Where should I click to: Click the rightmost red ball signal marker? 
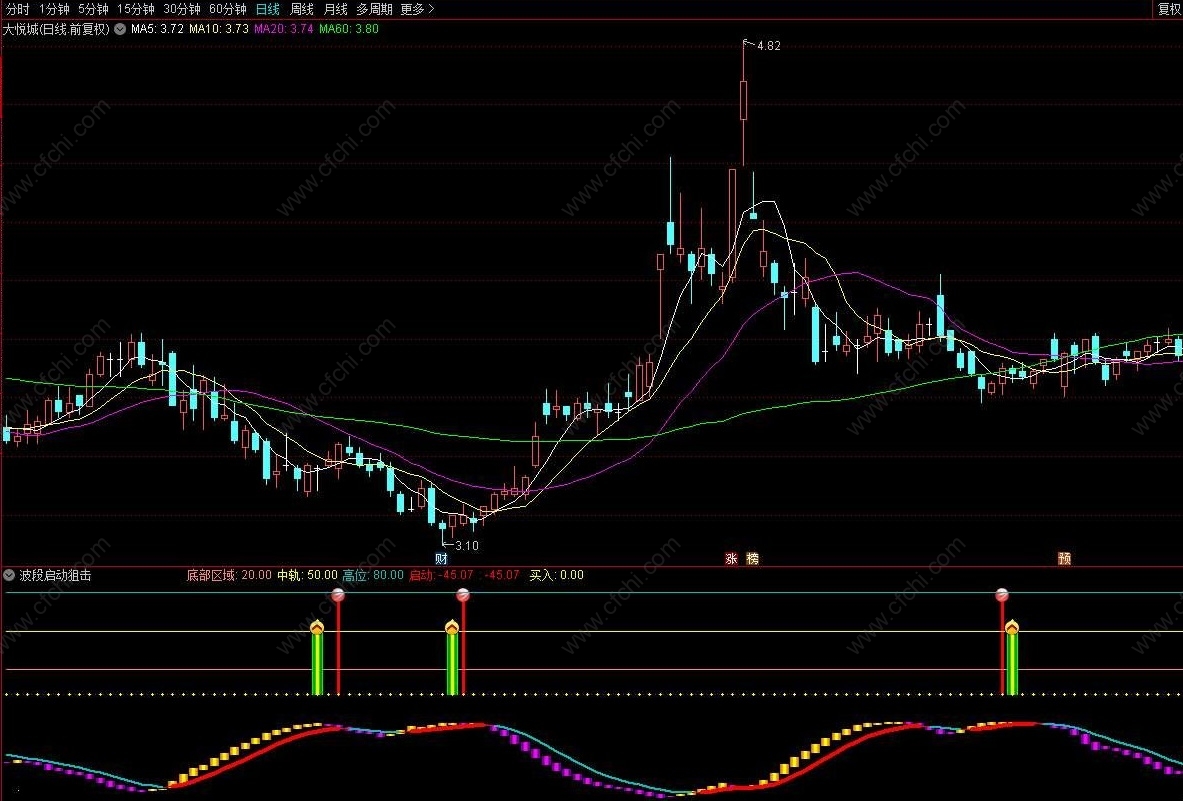(x=1002, y=595)
